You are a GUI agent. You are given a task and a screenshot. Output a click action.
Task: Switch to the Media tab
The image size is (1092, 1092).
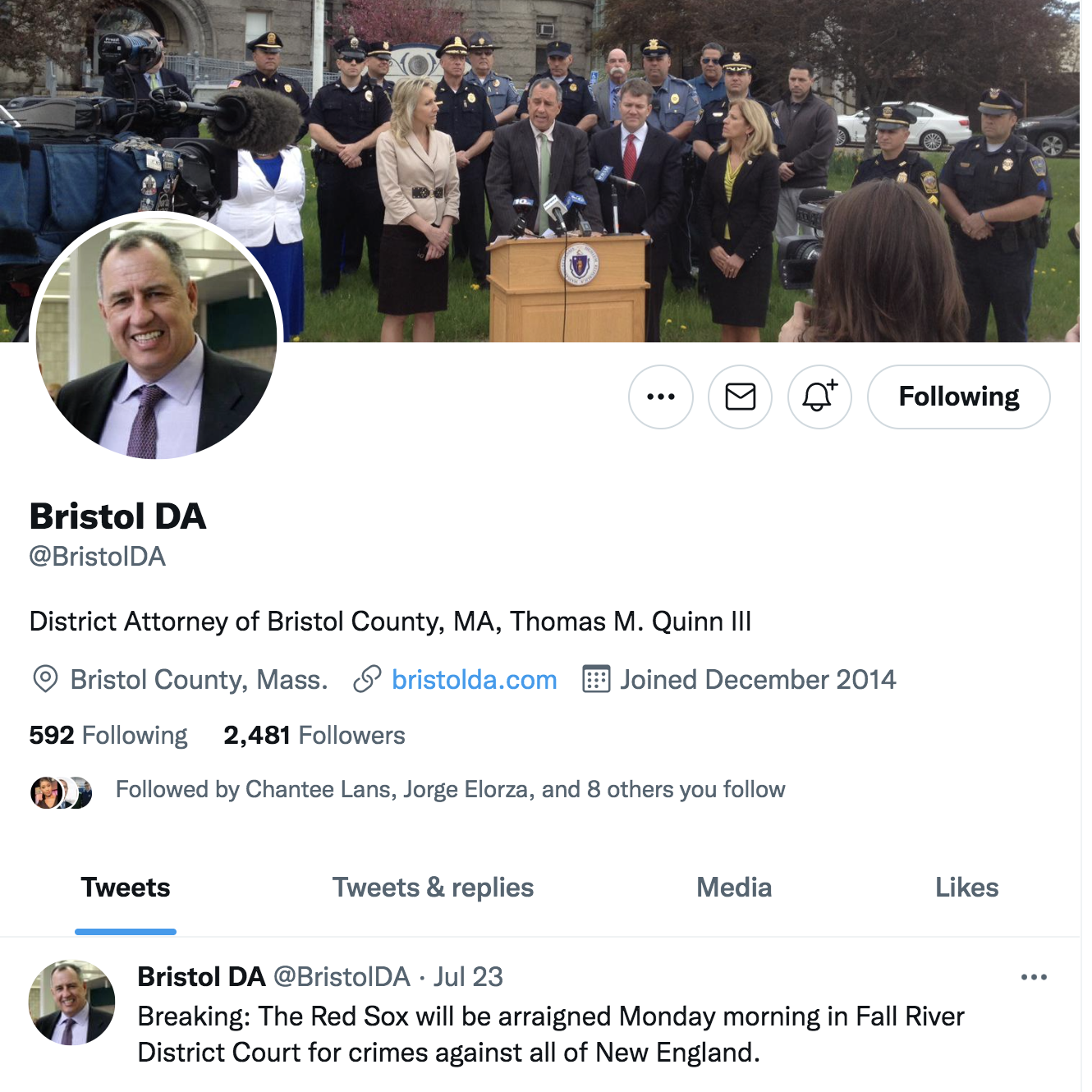pyautogui.click(x=735, y=888)
